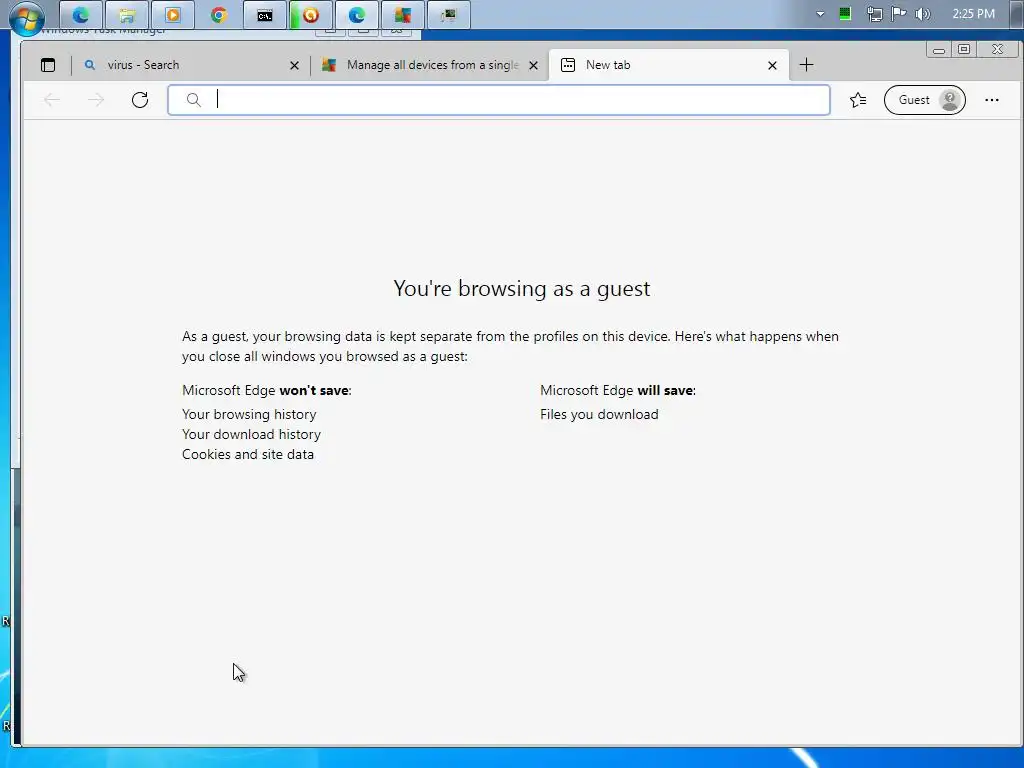Switch to the active Edge window in taskbar
Screen dimensions: 1024x768
[357, 14]
